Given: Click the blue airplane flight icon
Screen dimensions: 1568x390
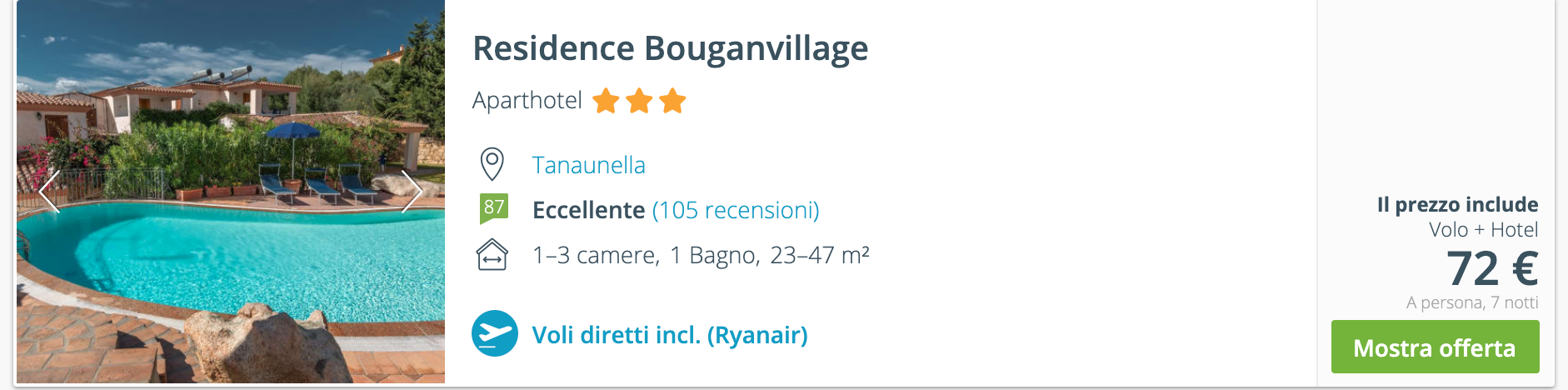Looking at the screenshot, I should tap(495, 333).
